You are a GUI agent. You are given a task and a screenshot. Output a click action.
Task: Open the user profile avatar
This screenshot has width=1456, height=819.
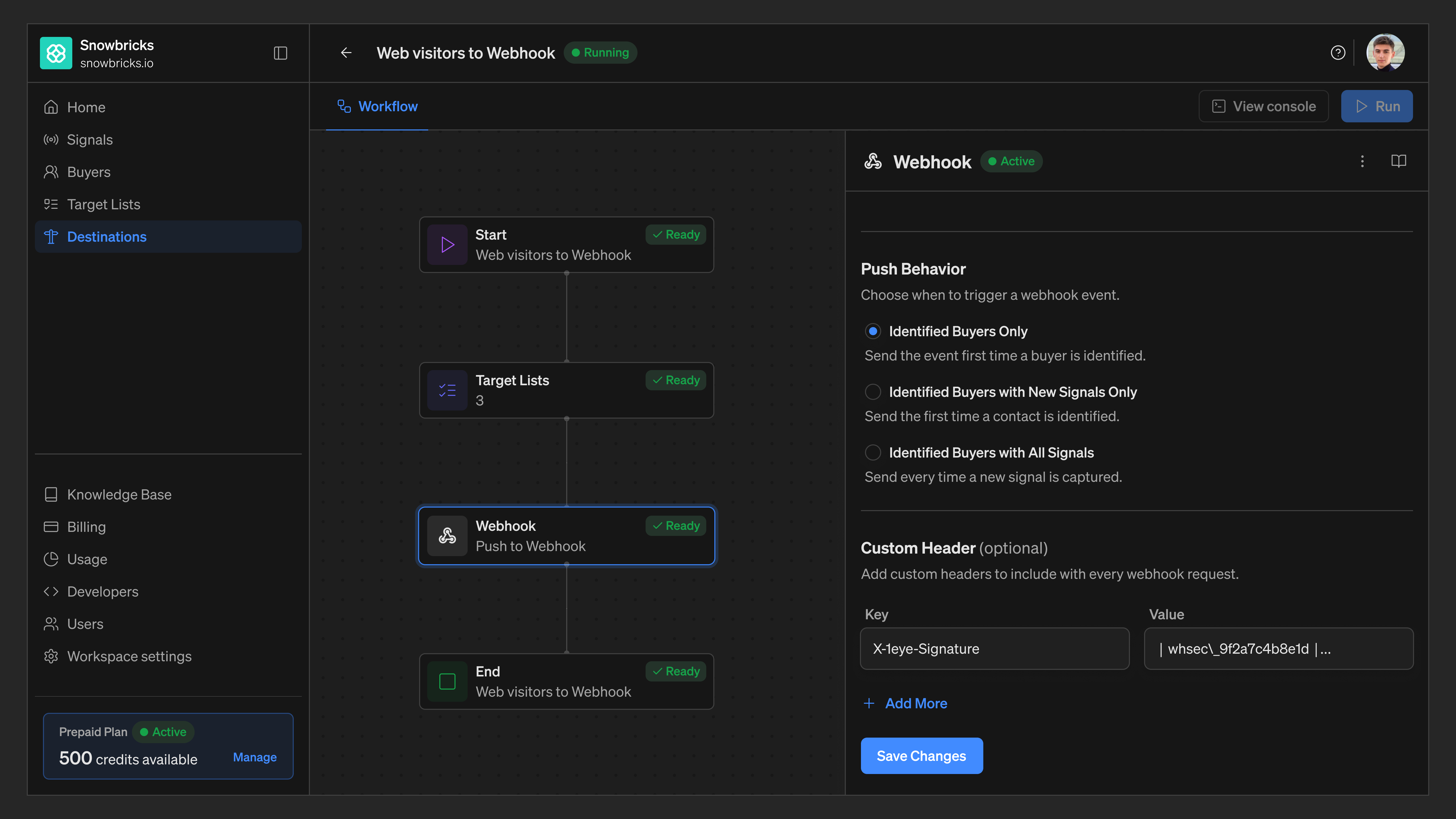tap(1385, 53)
